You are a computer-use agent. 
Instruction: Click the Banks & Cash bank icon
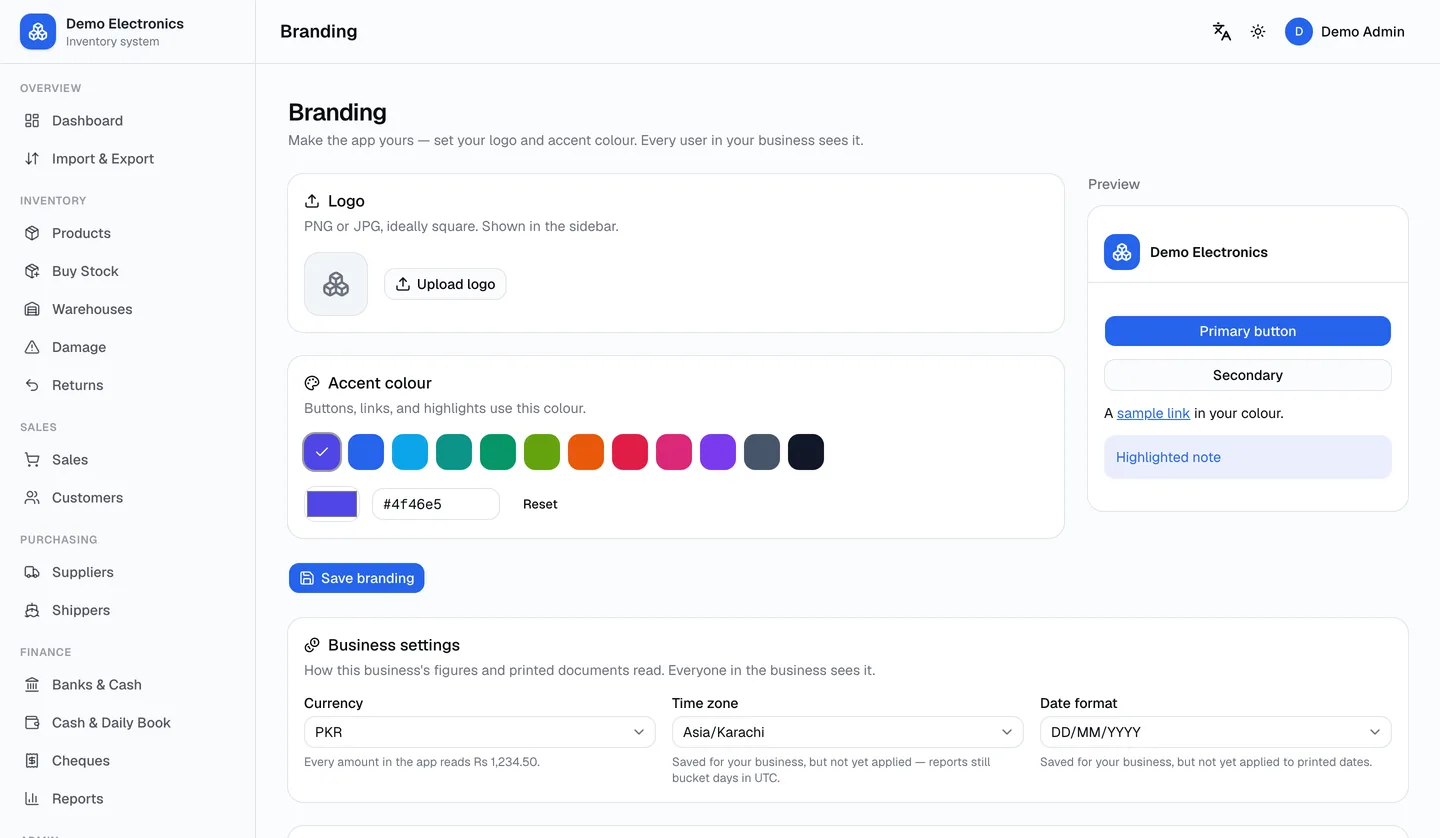pyautogui.click(x=32, y=685)
